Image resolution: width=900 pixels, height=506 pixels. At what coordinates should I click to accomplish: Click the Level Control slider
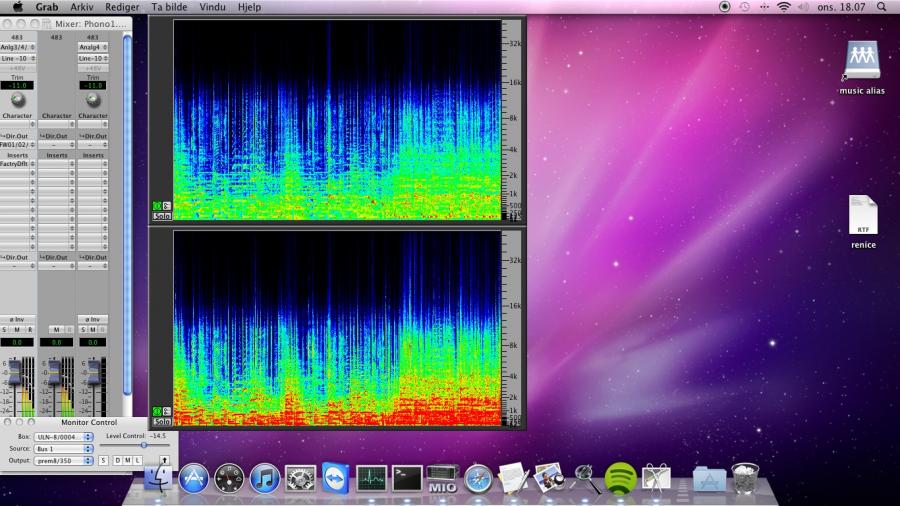point(143,445)
